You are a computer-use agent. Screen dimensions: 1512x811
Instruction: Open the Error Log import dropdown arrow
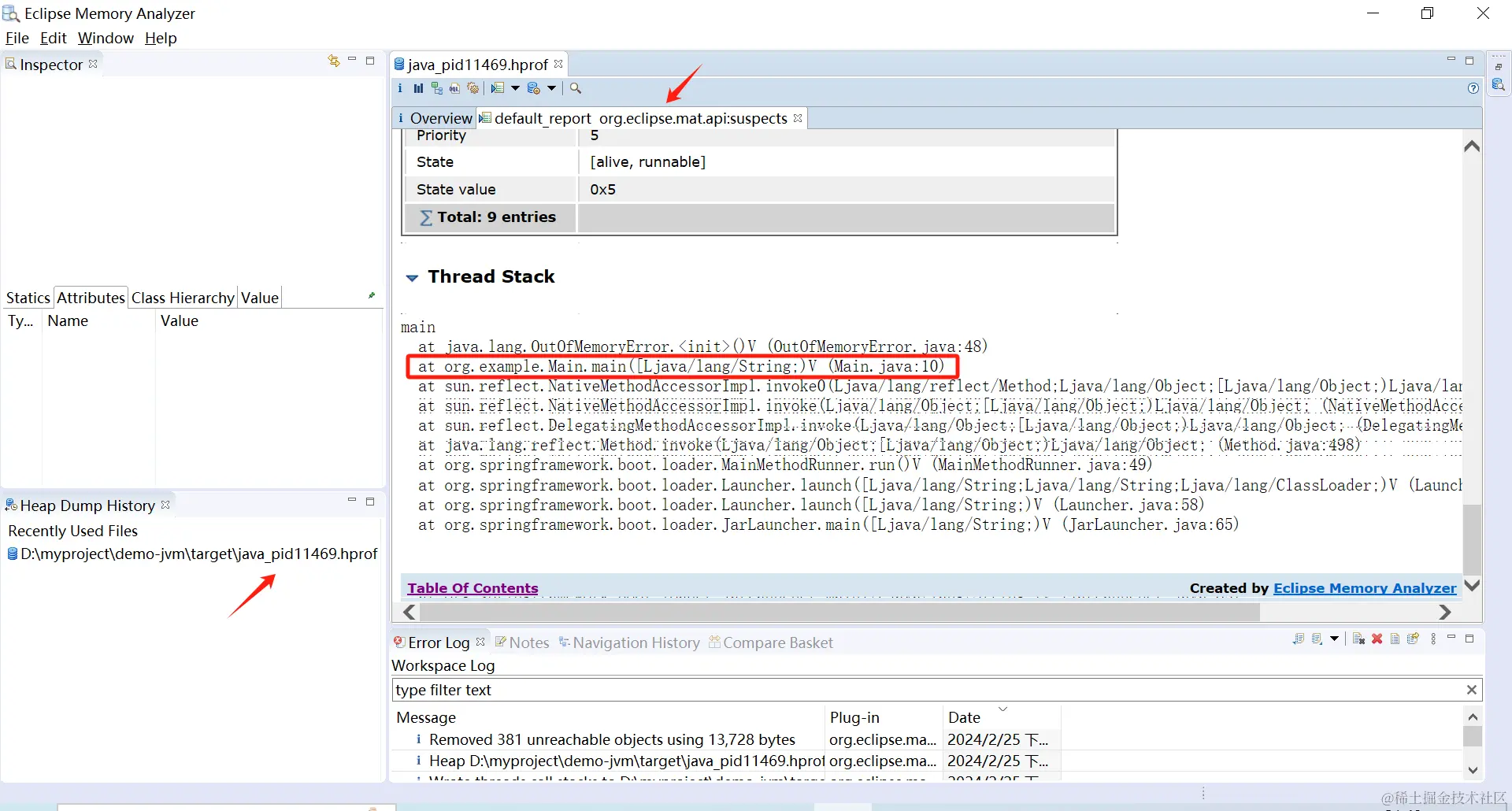pyautogui.click(x=1334, y=639)
